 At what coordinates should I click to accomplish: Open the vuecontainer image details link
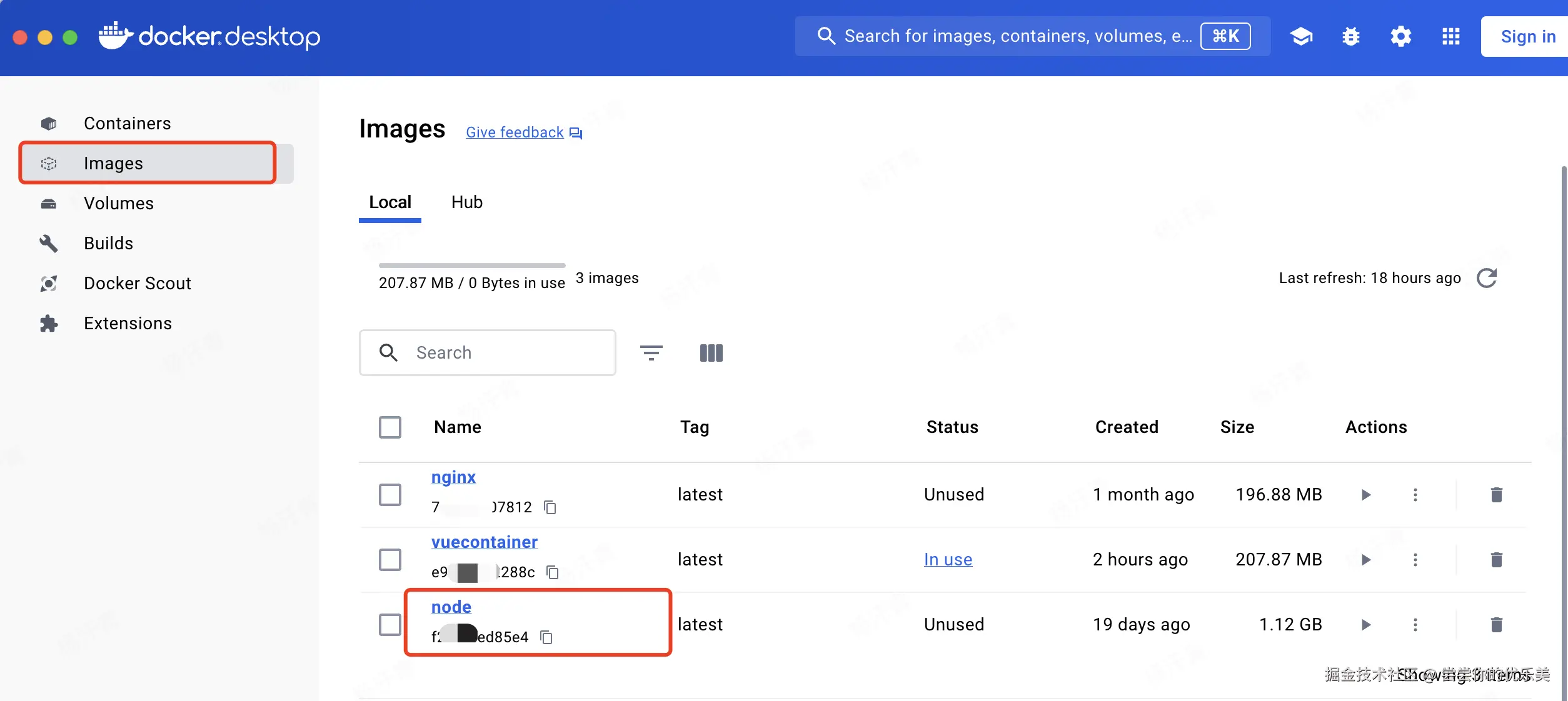pos(485,542)
